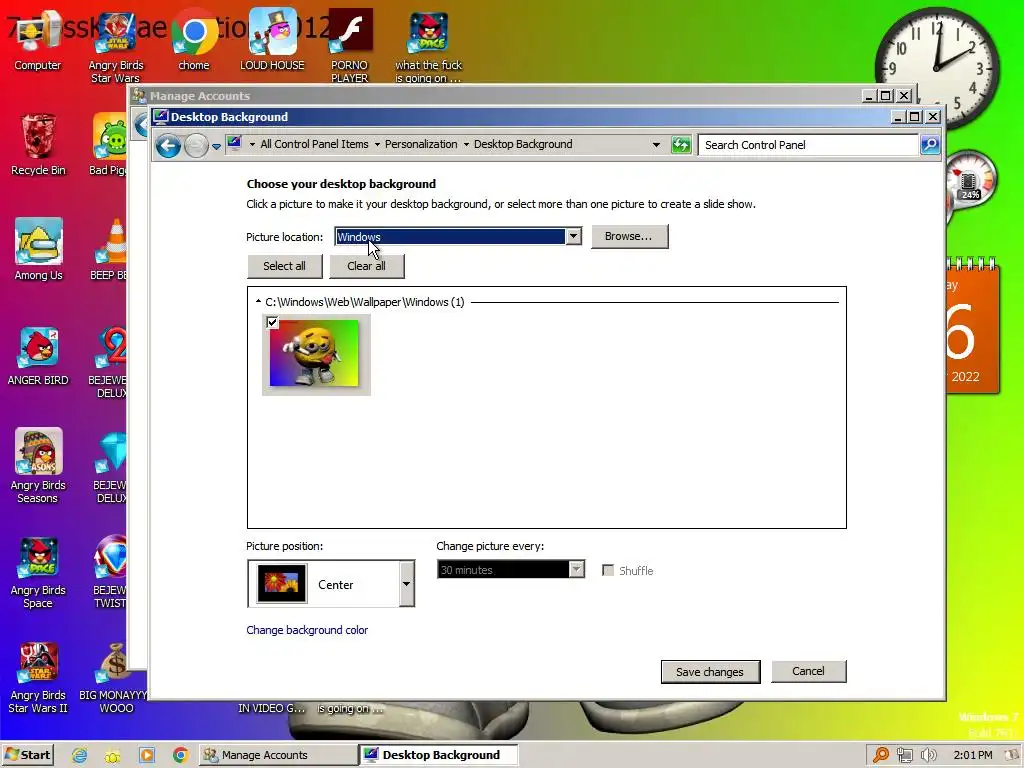Viewport: 1024px width, 768px height.
Task: Open the volume speaker tray icon
Action: pyautogui.click(x=928, y=756)
